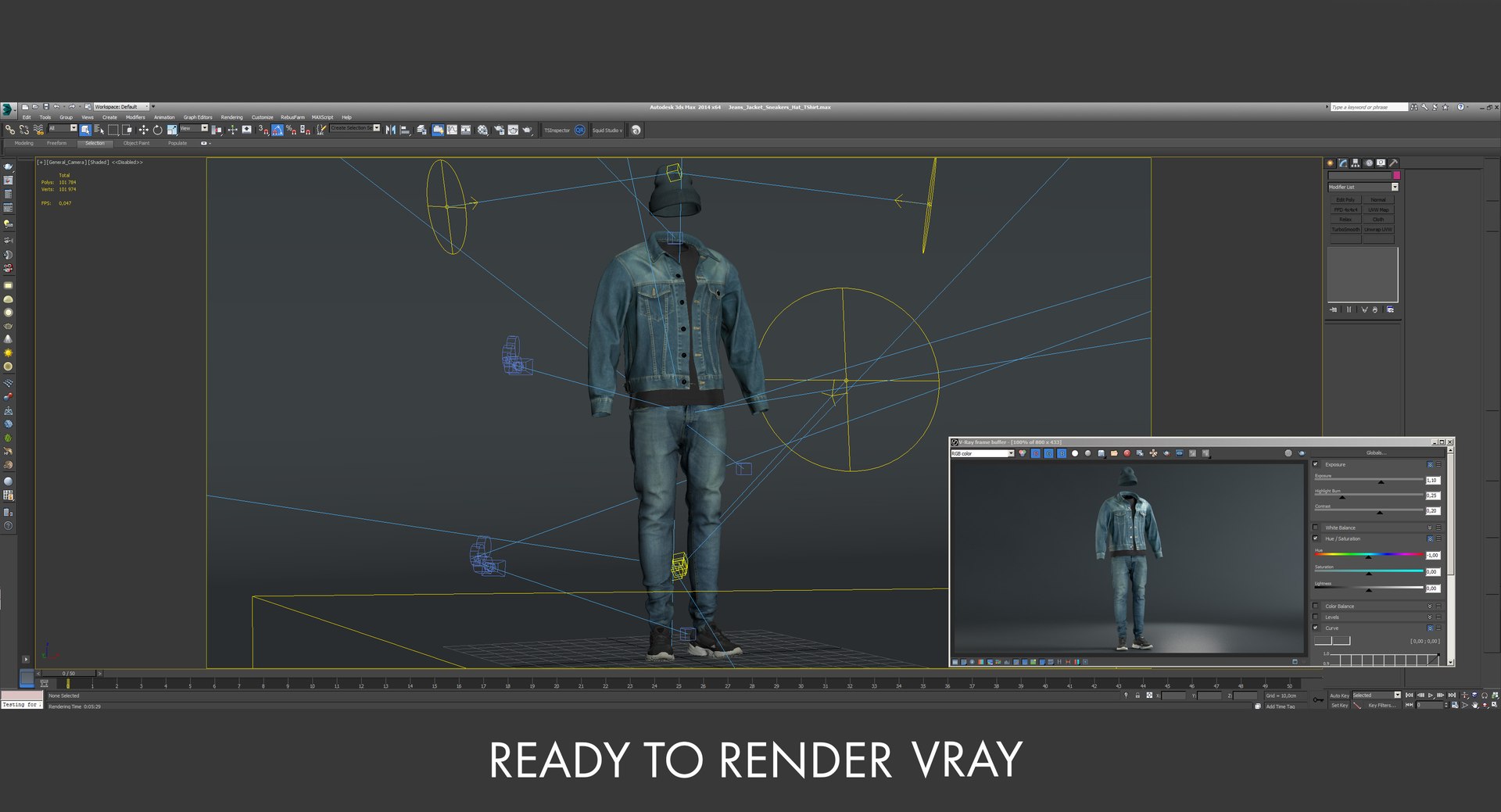
Task: Switch to the Object Paint ribbon tab
Action: click(136, 143)
